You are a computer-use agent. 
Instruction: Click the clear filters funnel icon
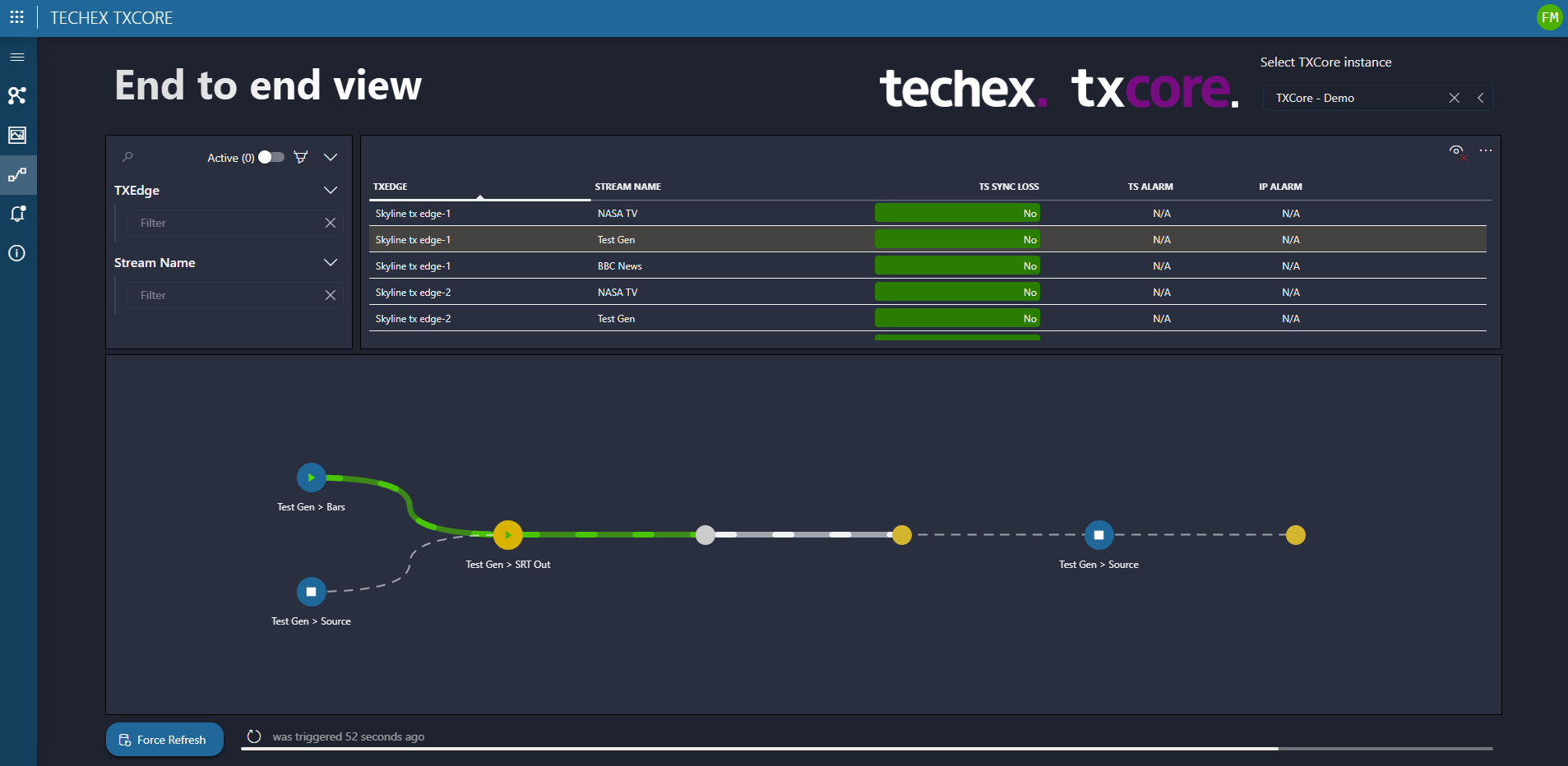pos(301,157)
